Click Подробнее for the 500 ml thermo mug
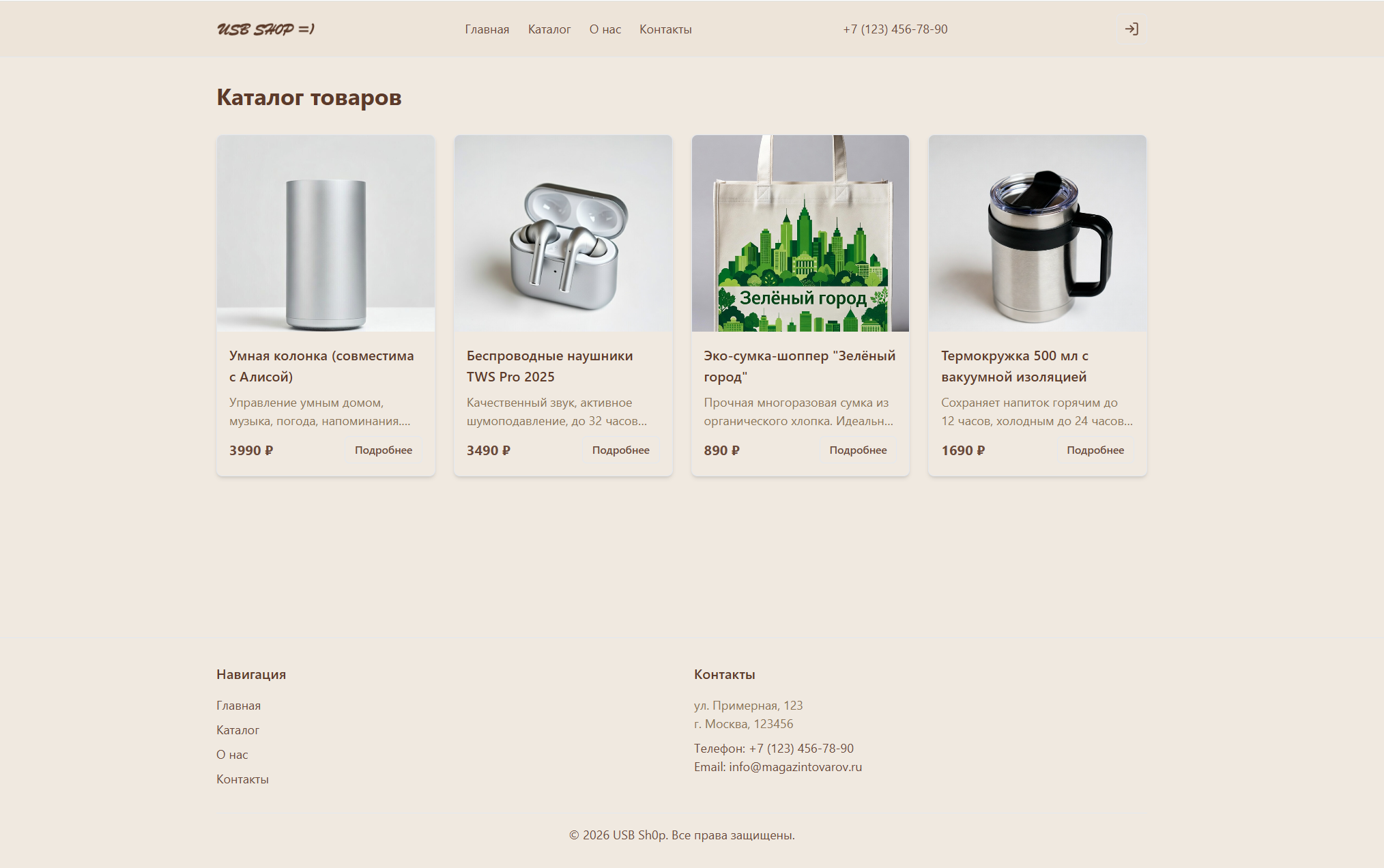Screen dimensions: 1384x868 (1095, 450)
